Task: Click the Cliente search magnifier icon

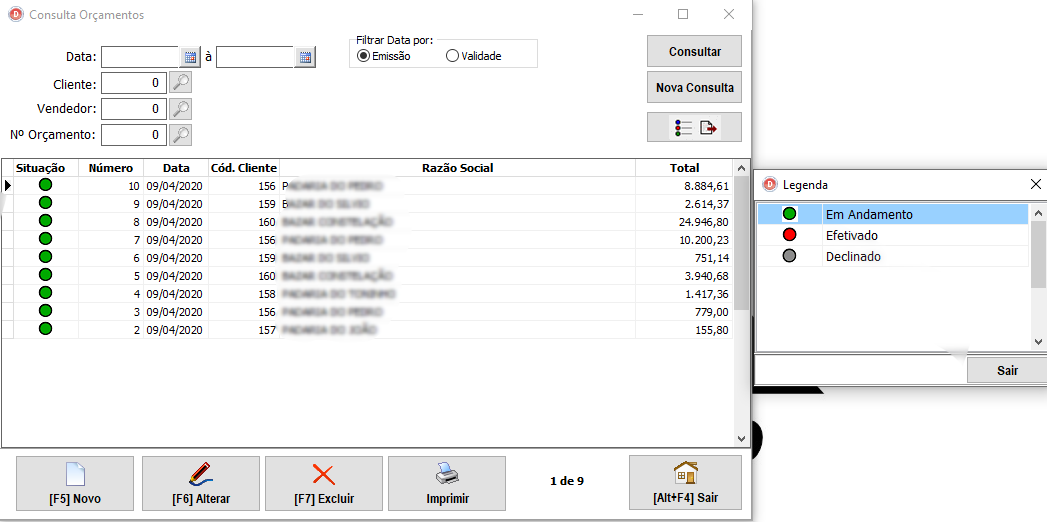Action: point(180,83)
